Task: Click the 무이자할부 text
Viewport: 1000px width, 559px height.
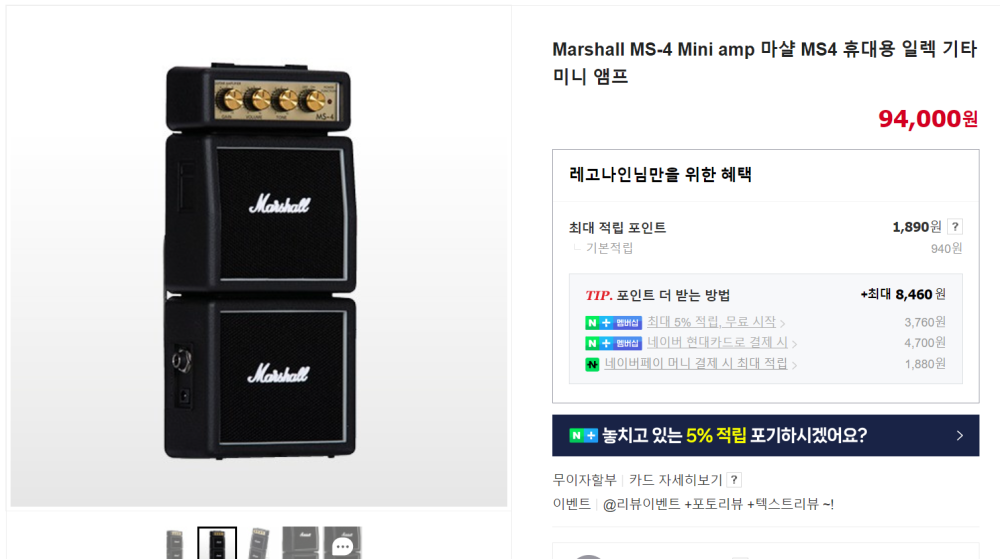Action: coord(584,480)
